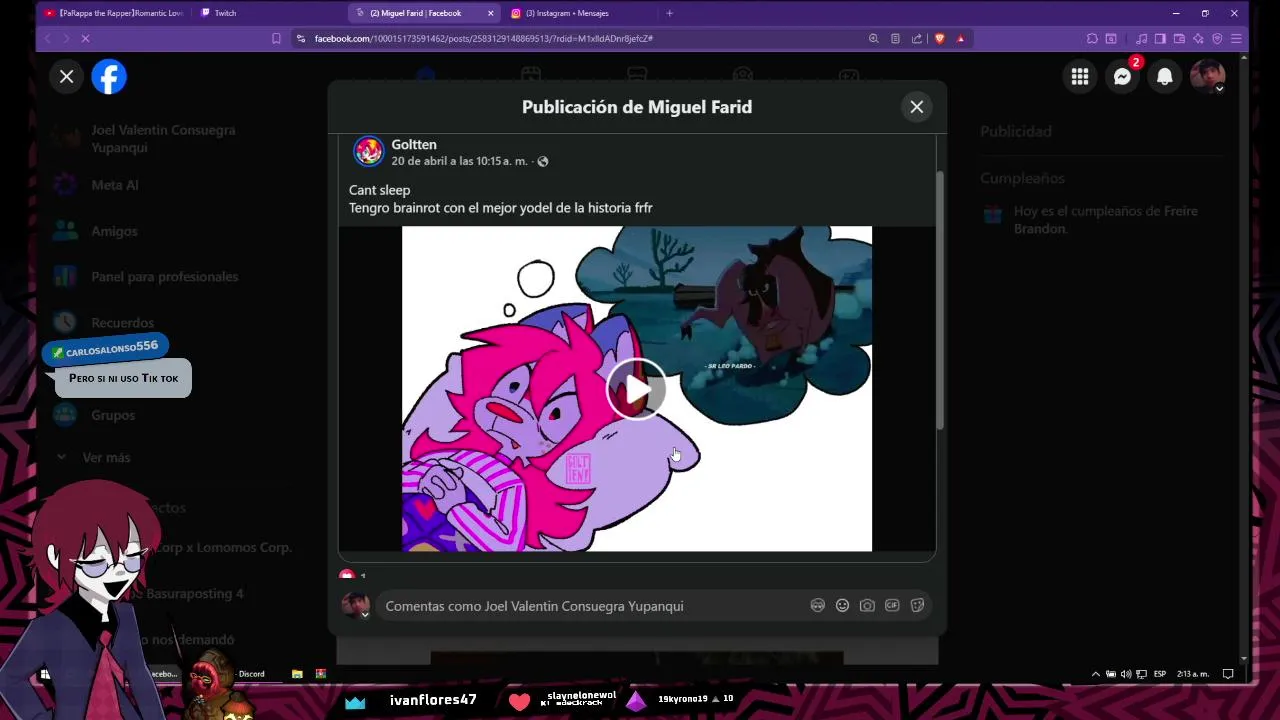Attach a photo with the camera icon
This screenshot has height=720, width=1280.
(x=867, y=605)
